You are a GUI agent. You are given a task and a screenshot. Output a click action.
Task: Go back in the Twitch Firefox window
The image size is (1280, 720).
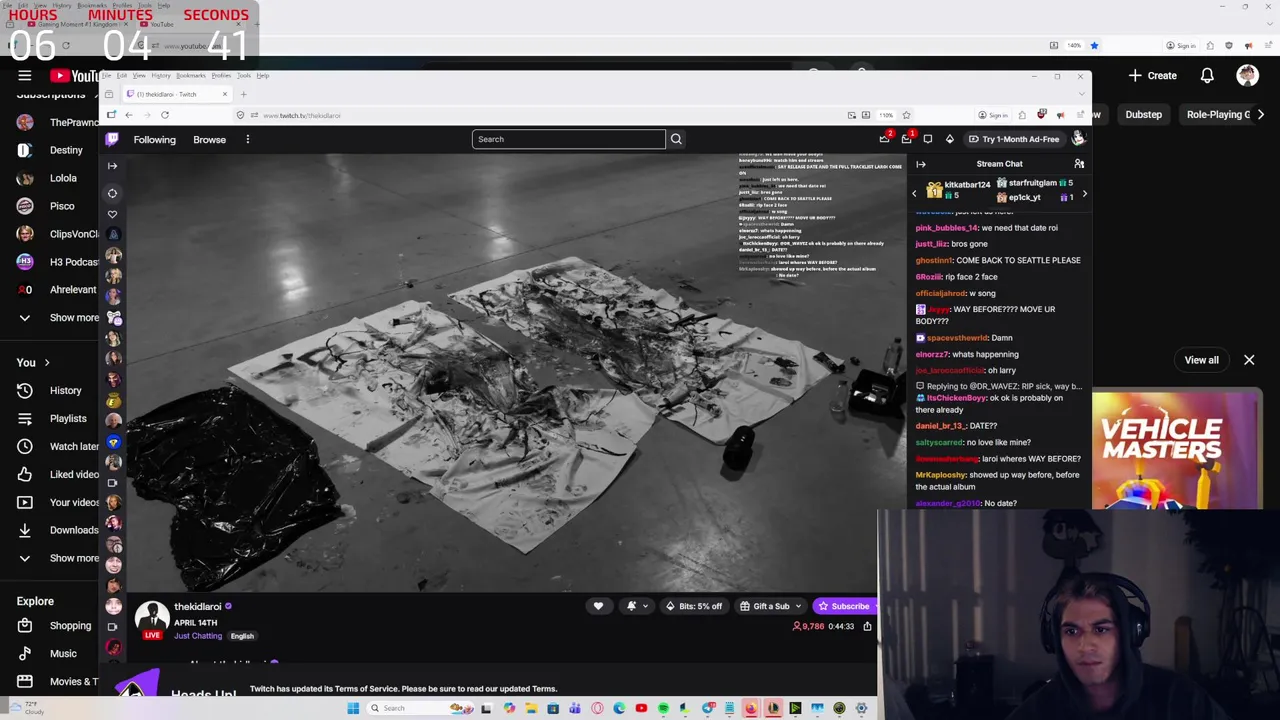click(x=128, y=115)
